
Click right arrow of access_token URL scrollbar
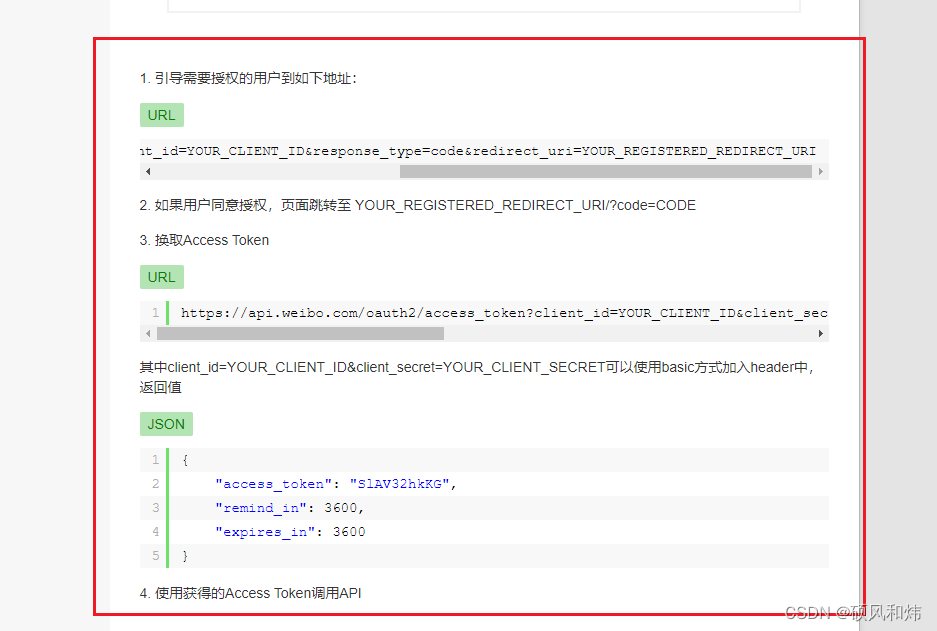(820, 333)
